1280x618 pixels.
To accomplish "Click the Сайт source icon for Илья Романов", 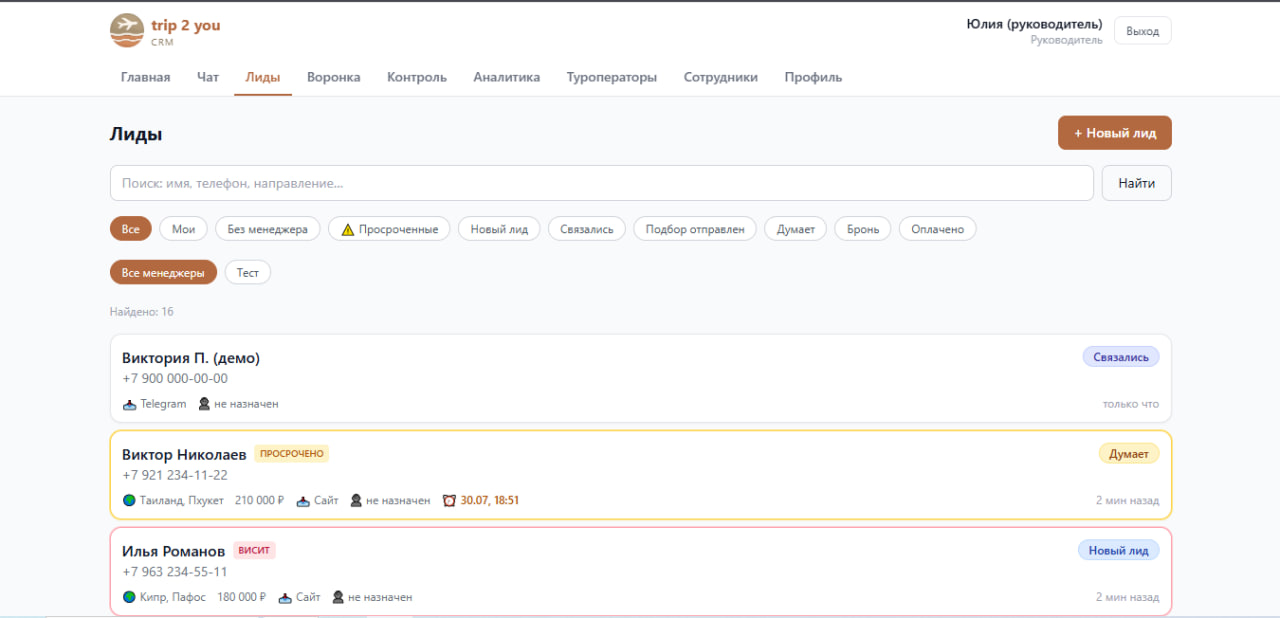I will [285, 597].
